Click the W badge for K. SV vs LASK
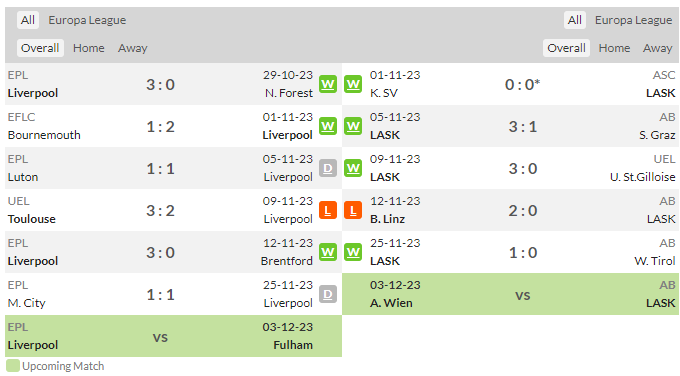680x376 pixels. tap(353, 84)
